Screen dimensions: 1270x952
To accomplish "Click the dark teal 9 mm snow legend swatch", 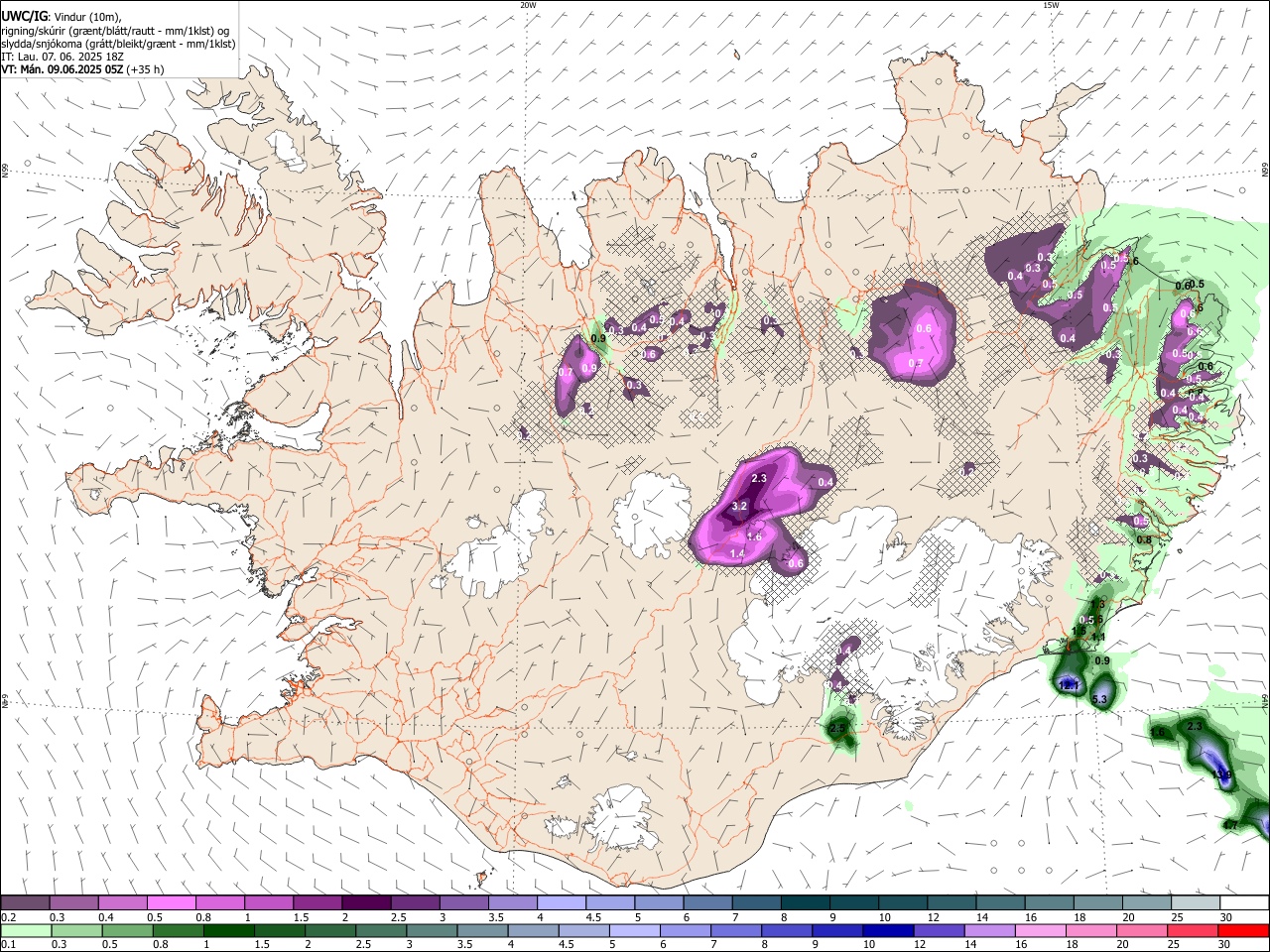I will [853, 903].
